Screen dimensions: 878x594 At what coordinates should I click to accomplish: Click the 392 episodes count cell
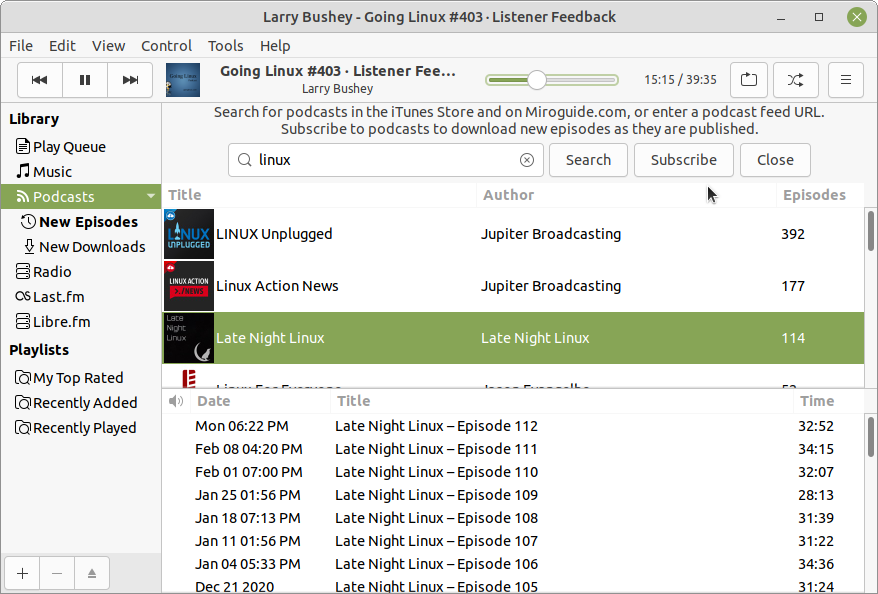pyautogui.click(x=793, y=234)
